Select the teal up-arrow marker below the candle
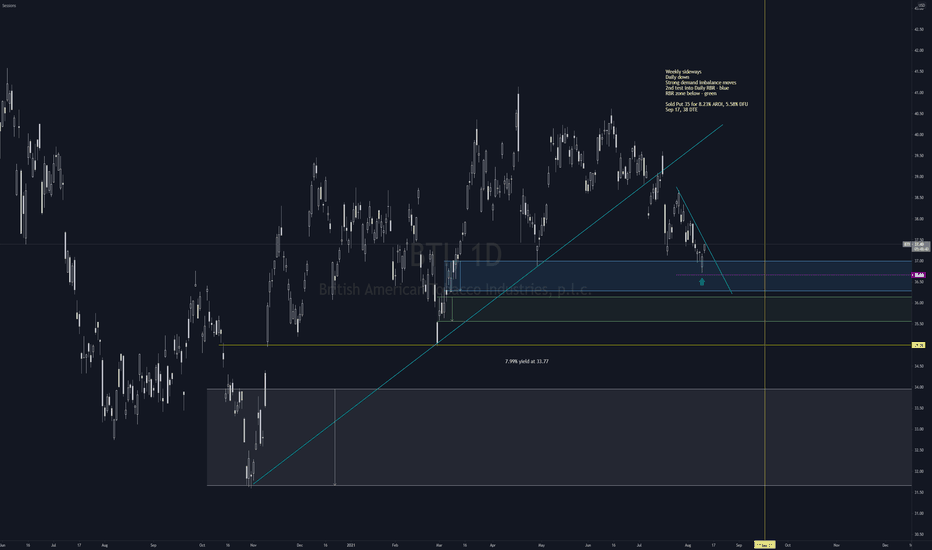The height and width of the screenshot is (550, 932). click(x=702, y=282)
